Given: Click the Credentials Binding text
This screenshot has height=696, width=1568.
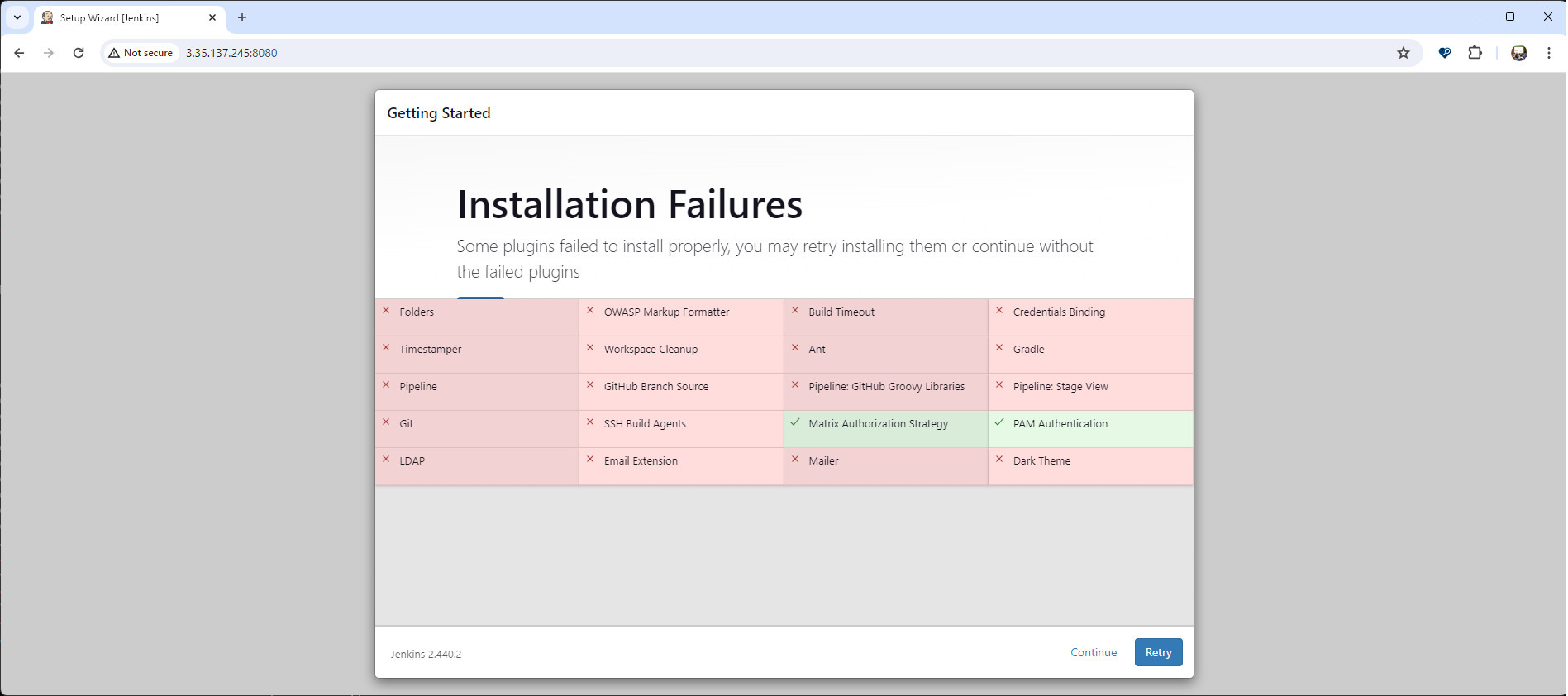Looking at the screenshot, I should (x=1059, y=312).
